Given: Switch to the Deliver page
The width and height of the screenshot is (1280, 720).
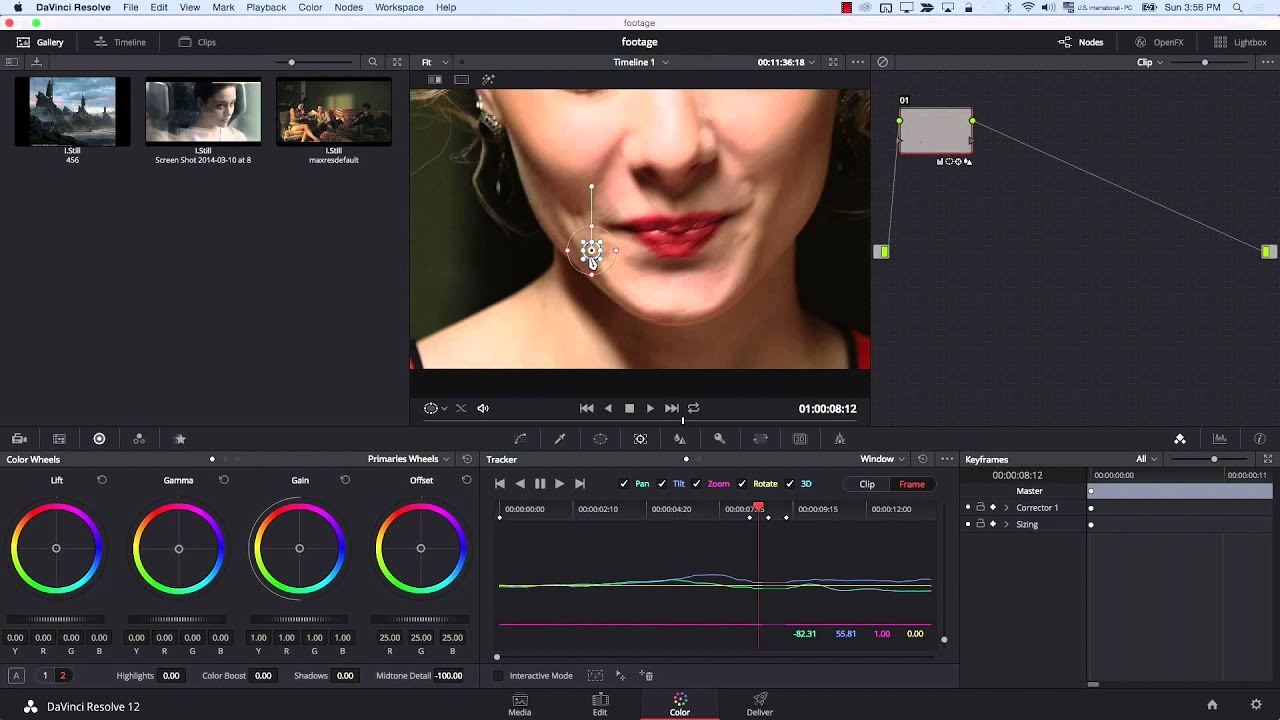Looking at the screenshot, I should click(x=760, y=705).
